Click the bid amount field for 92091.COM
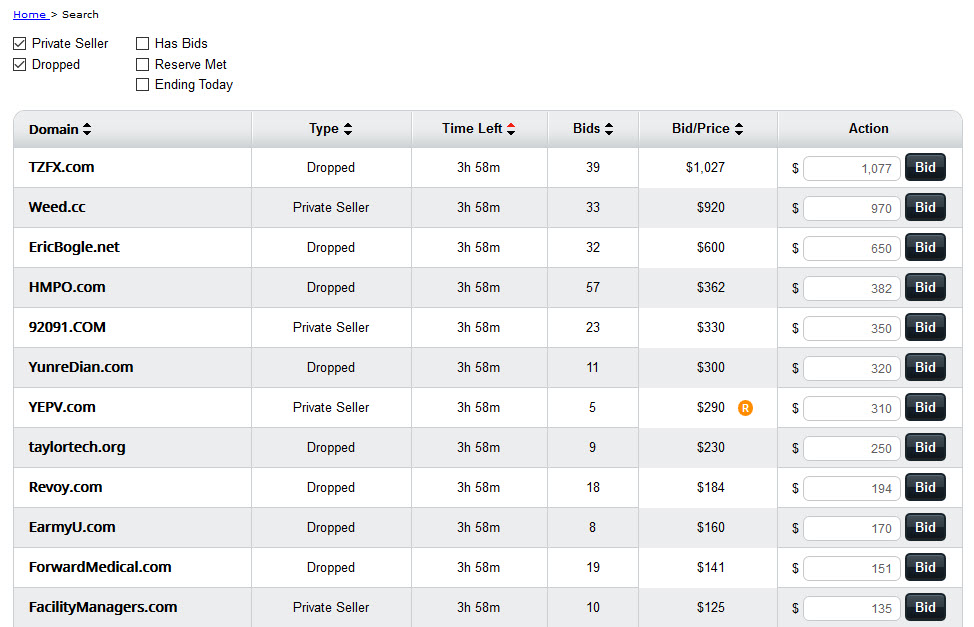 (x=852, y=328)
